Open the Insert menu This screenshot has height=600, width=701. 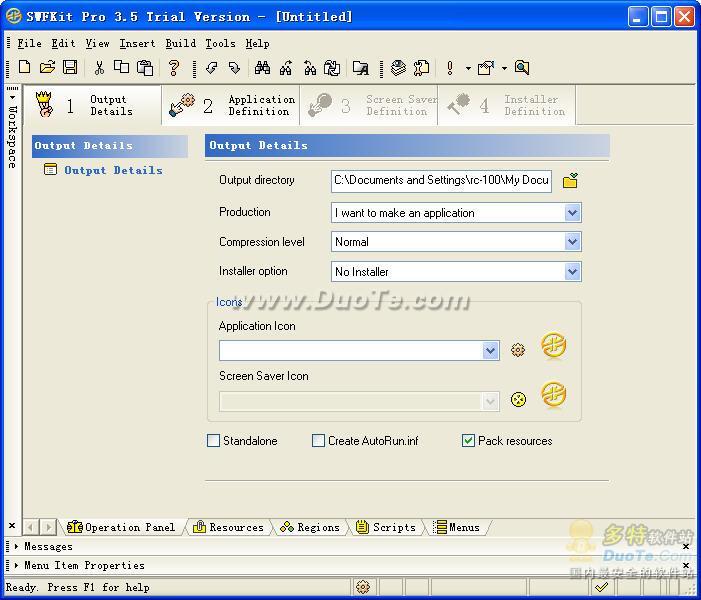(x=137, y=43)
